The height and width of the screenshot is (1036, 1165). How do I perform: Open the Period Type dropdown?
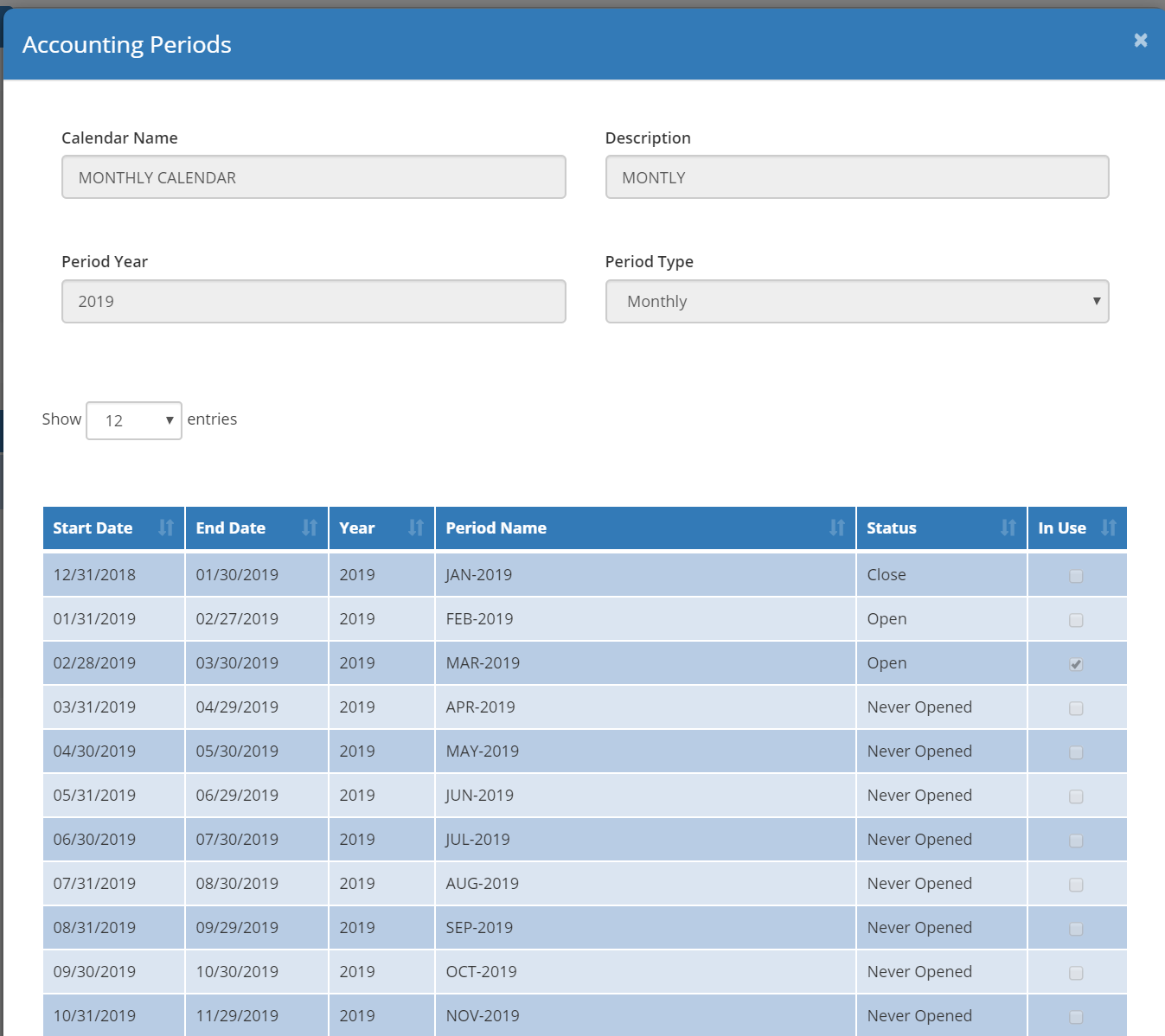coord(857,301)
